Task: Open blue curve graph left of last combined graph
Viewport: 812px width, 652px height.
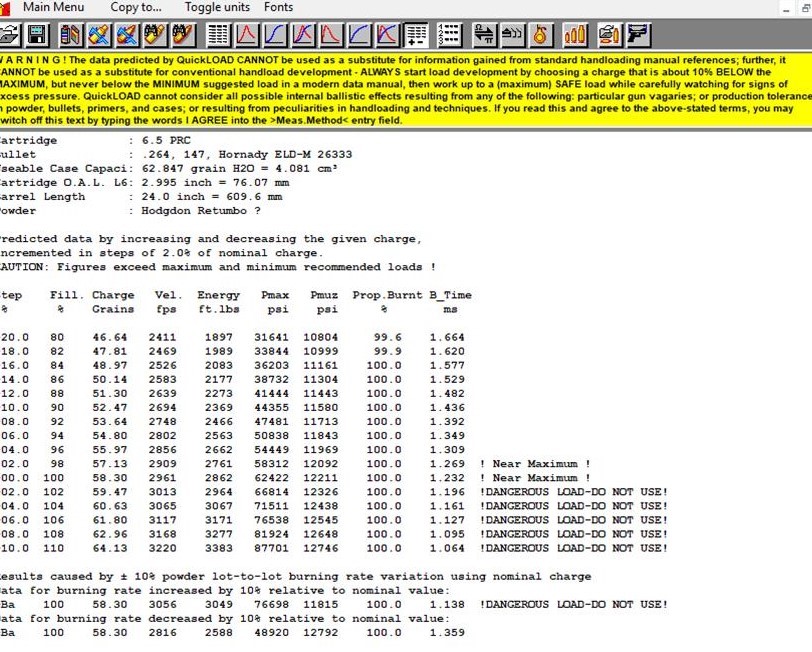Action: [359, 35]
